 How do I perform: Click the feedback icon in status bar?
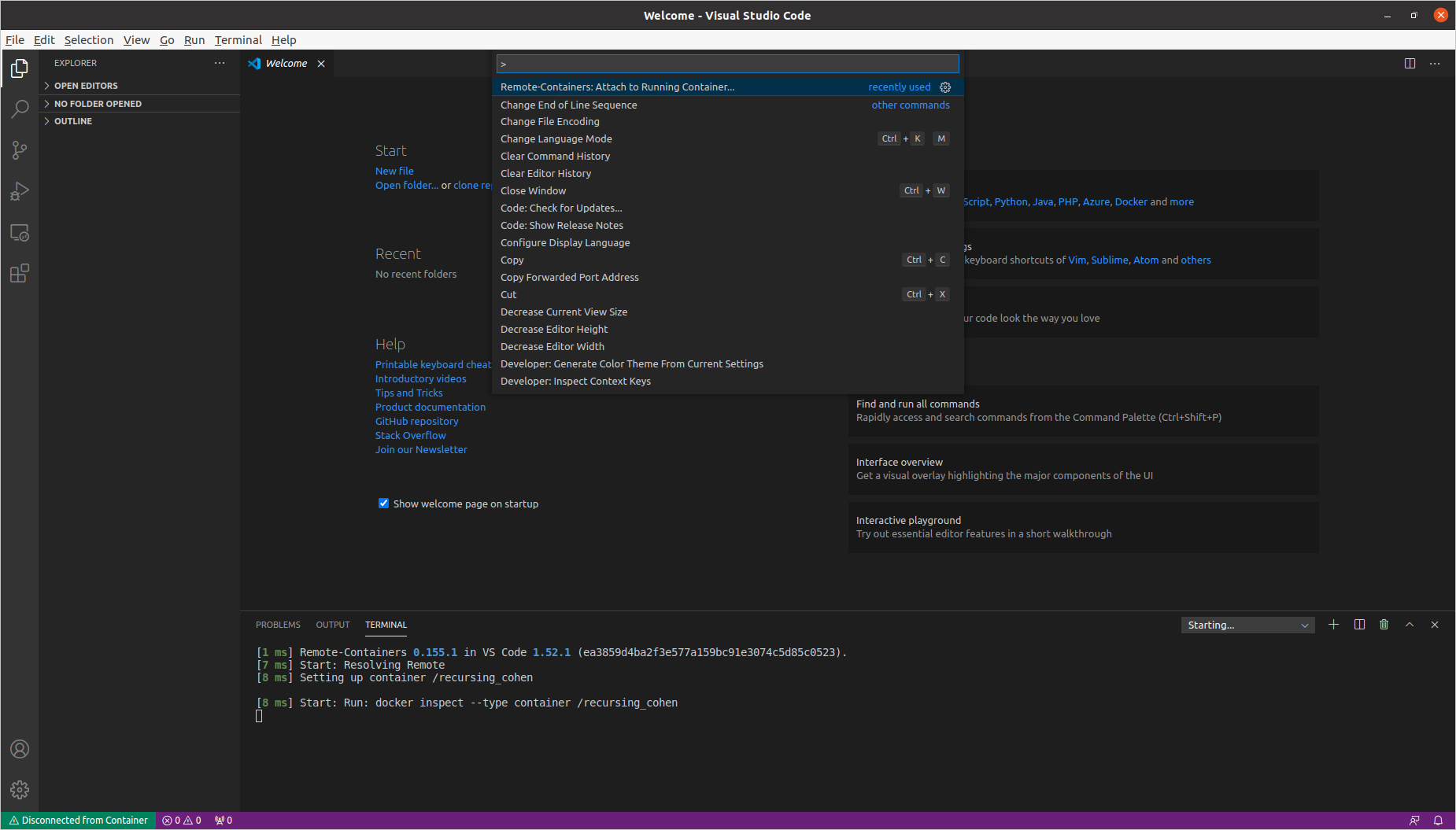pyautogui.click(x=1414, y=821)
